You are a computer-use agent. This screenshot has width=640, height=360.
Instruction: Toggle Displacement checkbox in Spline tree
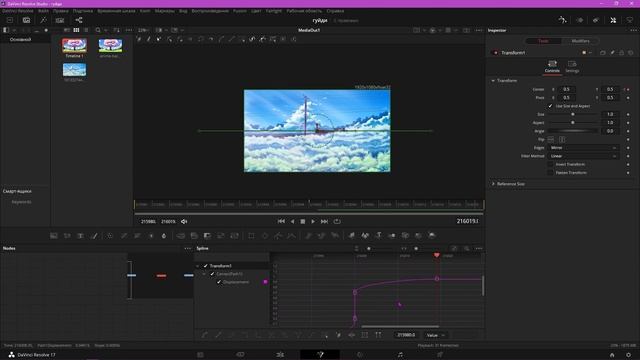[219, 282]
